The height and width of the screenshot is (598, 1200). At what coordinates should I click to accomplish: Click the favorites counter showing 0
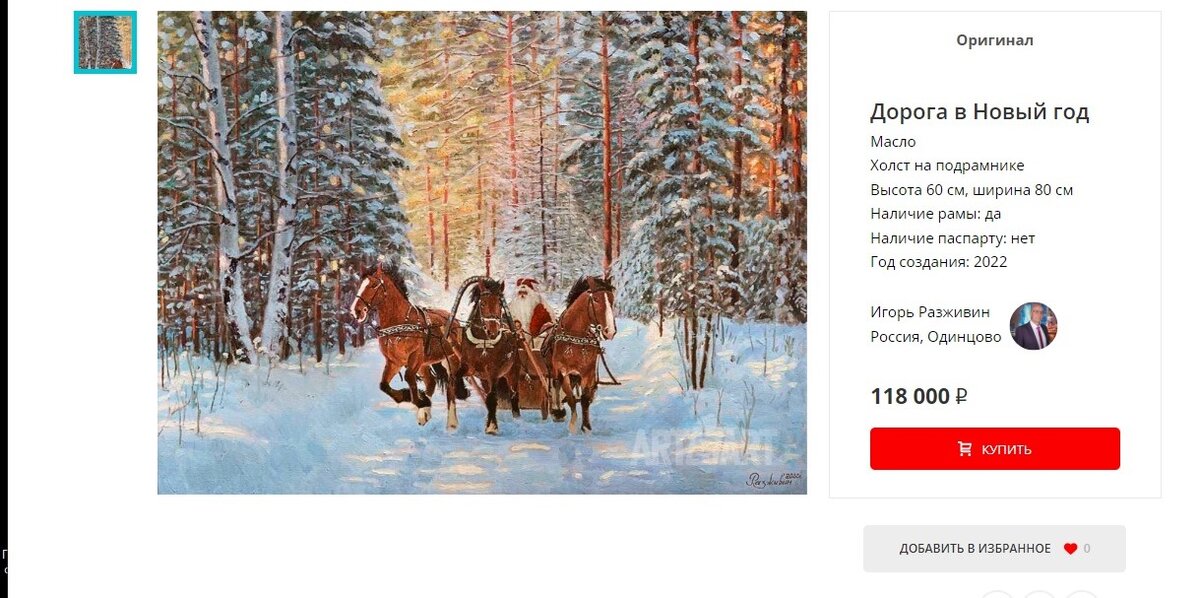pos(1087,549)
